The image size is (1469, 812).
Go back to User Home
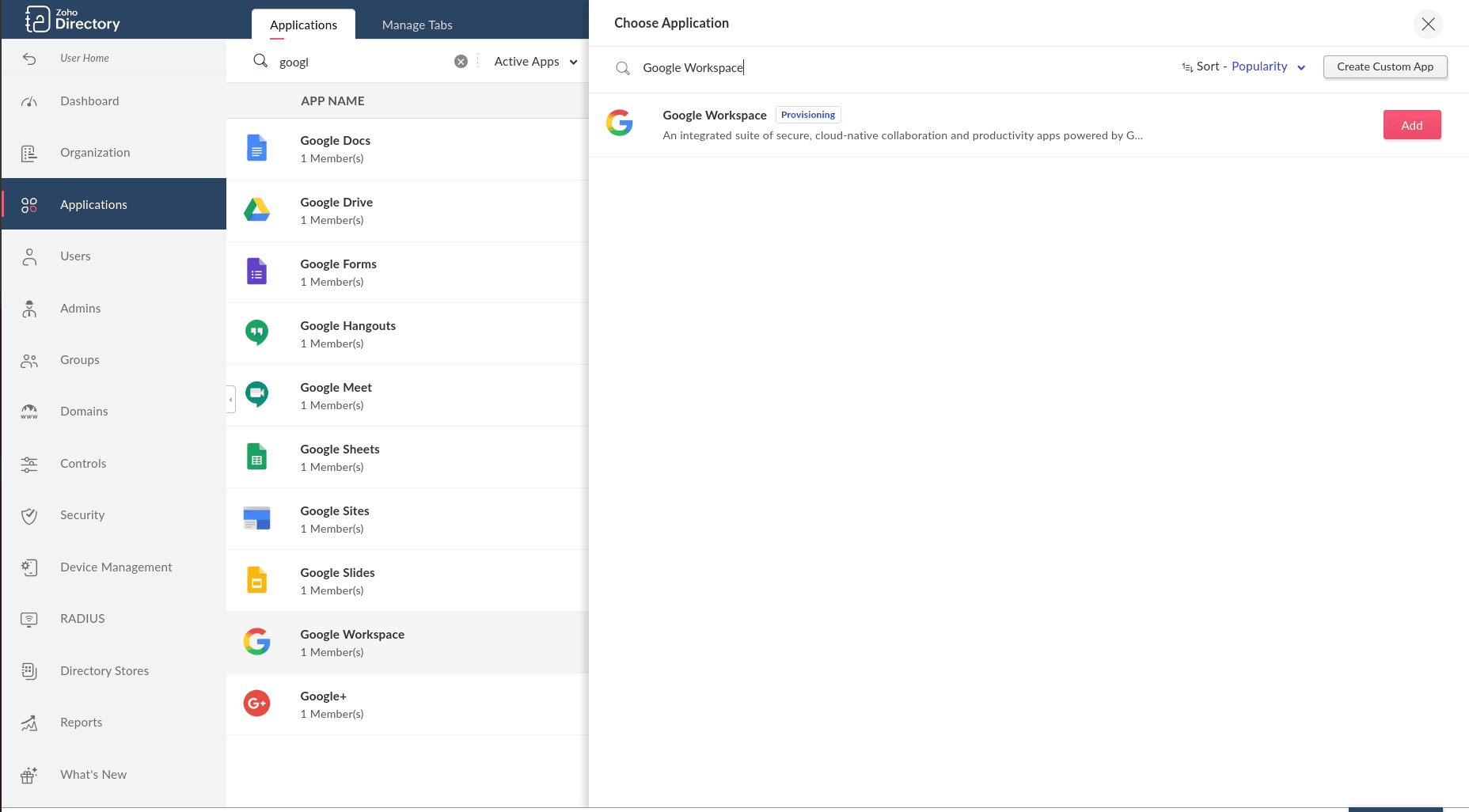84,58
